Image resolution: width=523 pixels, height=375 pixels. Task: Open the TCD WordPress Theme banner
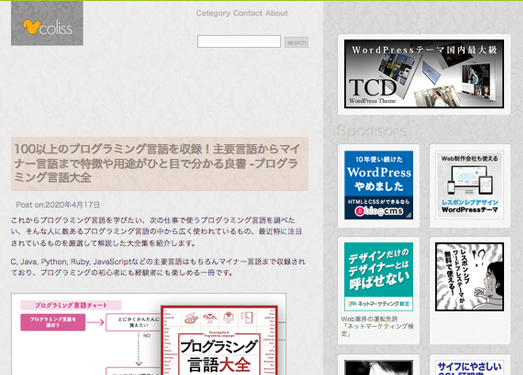(x=424, y=74)
